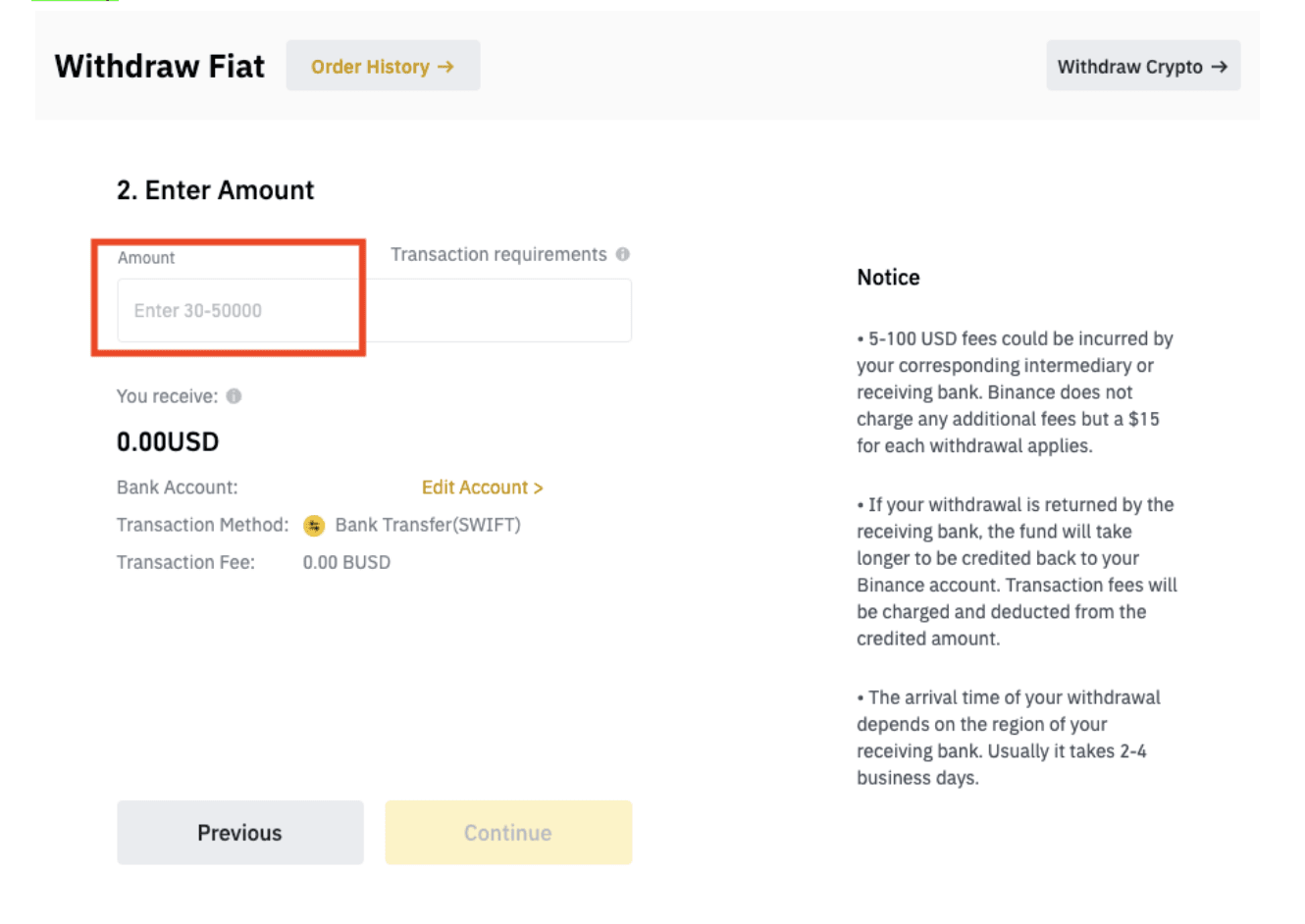The width and height of the screenshot is (1305, 924).
Task: Click the coin icon before Bank Transfer(SWIFT)
Action: coord(314,526)
